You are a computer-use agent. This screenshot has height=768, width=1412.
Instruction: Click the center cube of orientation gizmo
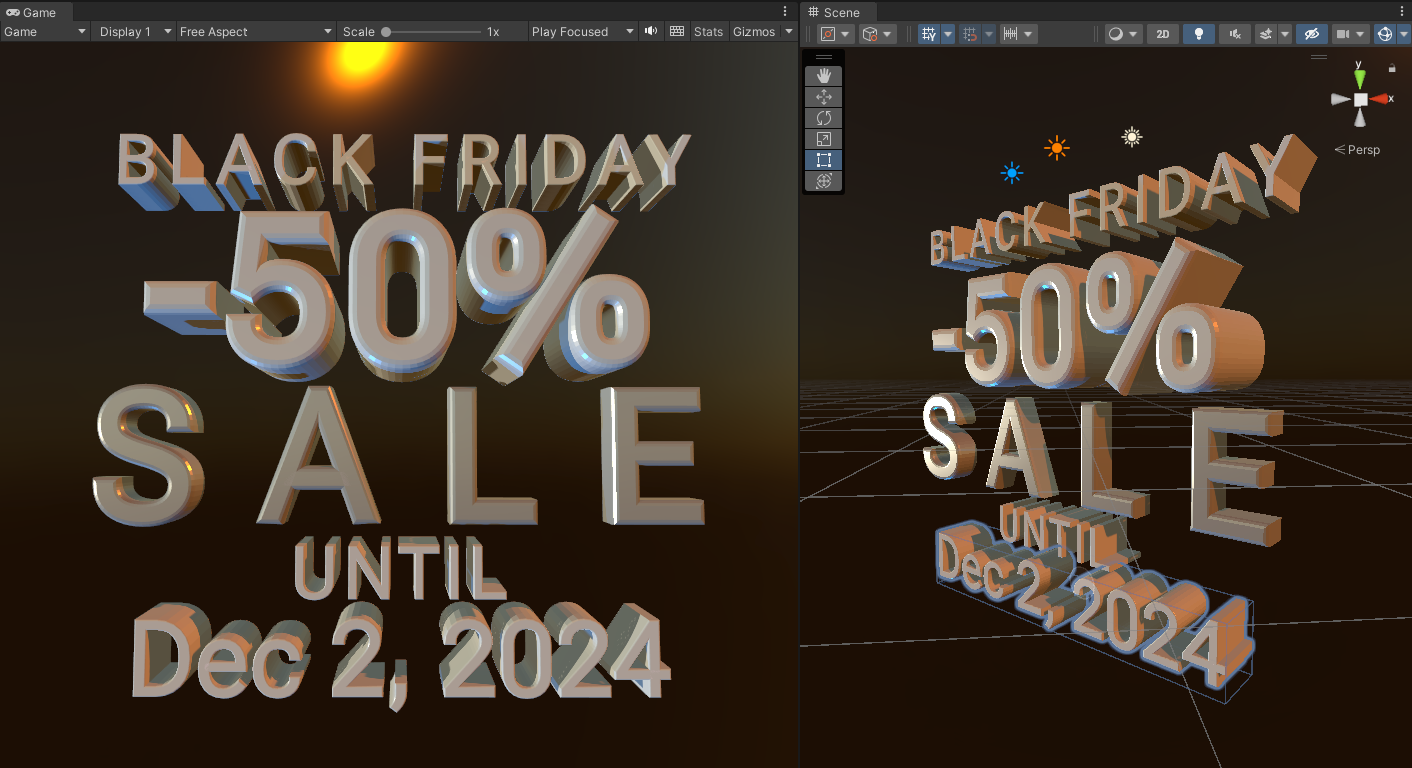[x=1360, y=99]
